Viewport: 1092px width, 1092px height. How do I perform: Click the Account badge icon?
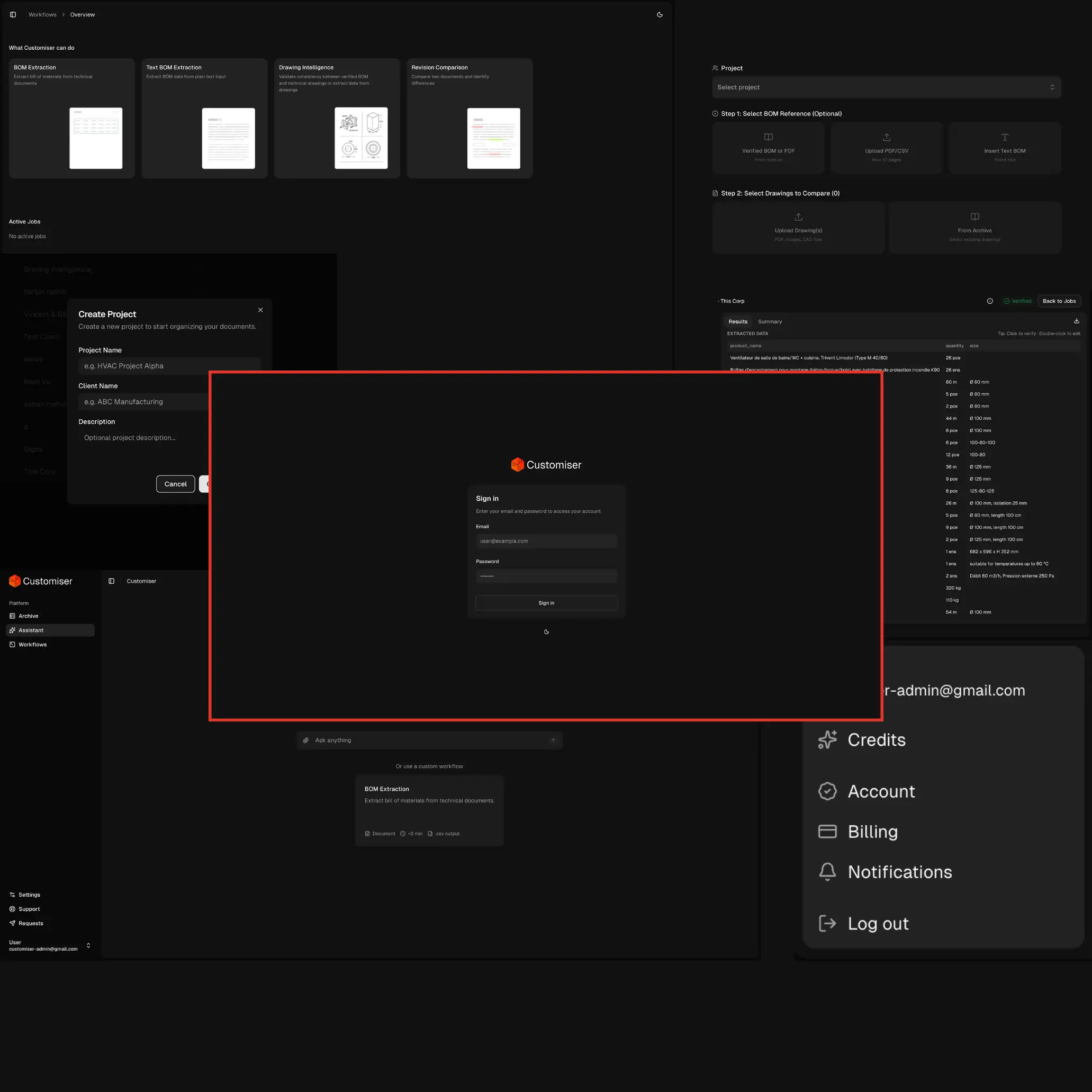coord(827,791)
